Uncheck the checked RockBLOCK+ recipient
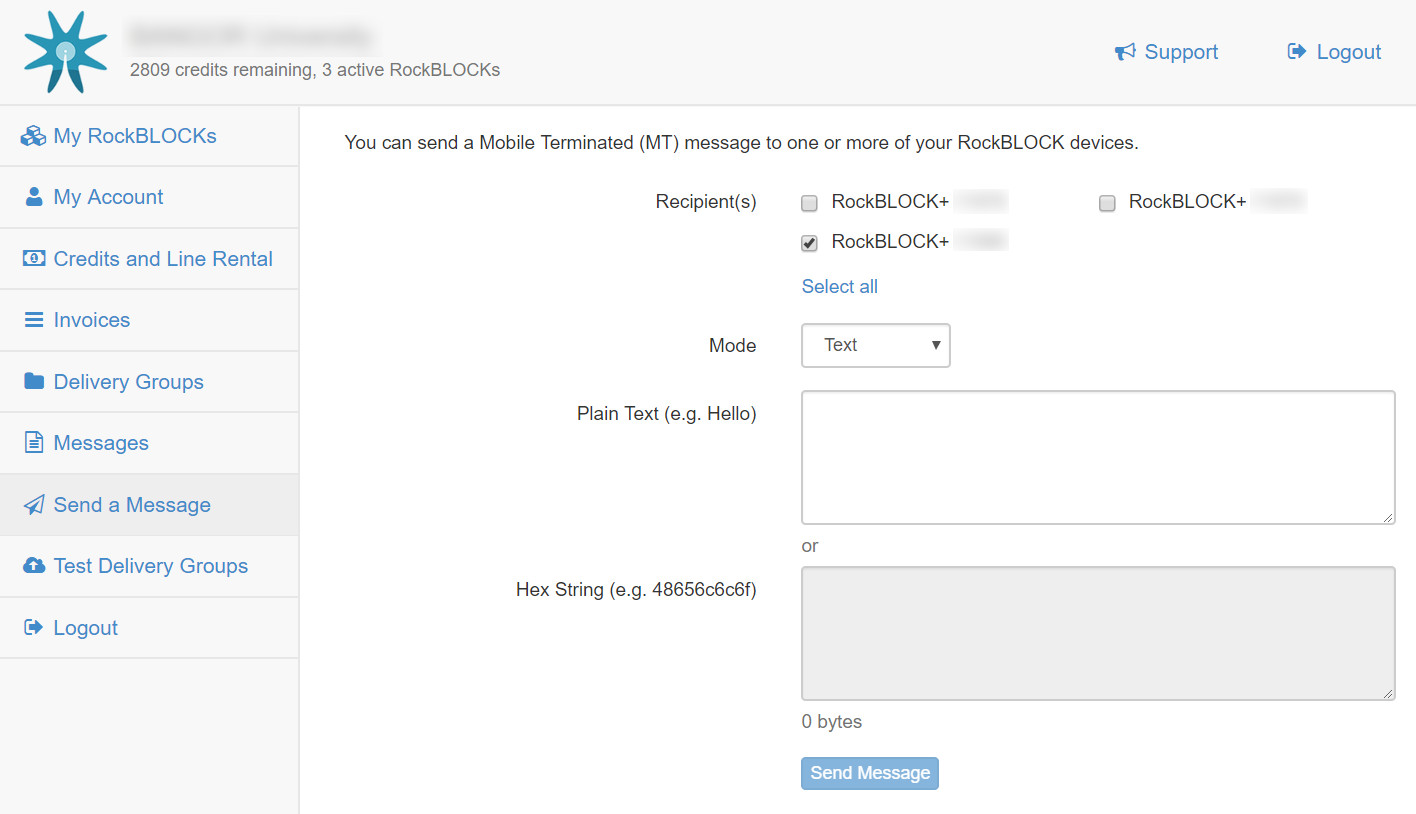 pos(810,243)
